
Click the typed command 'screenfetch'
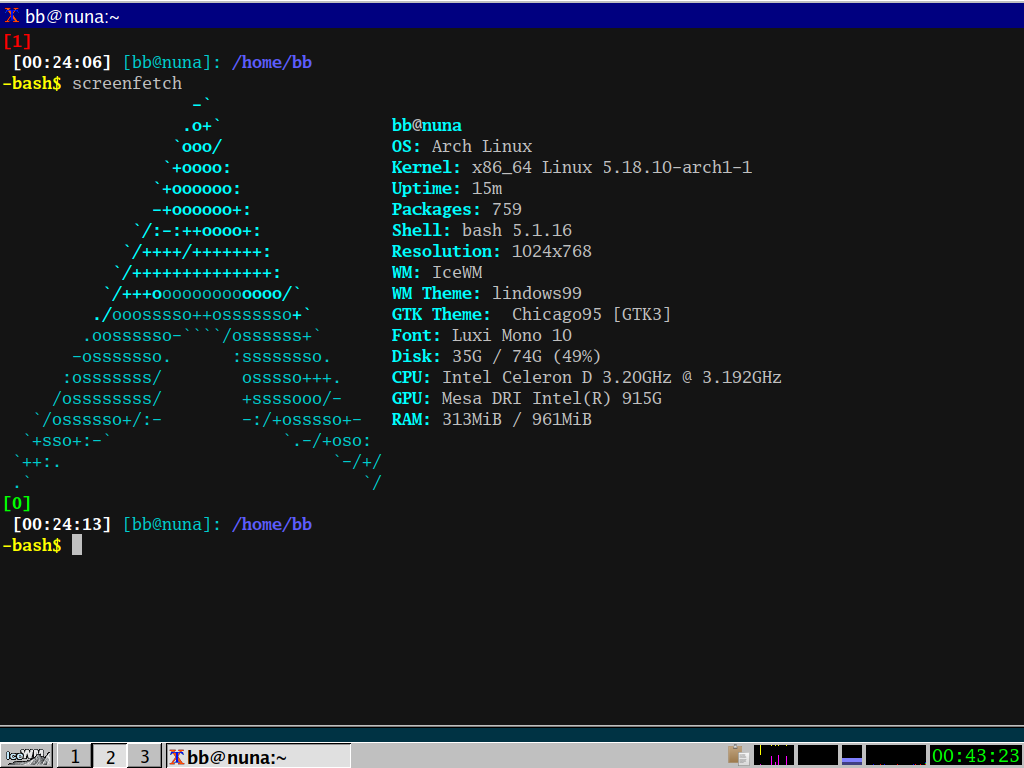coord(127,84)
